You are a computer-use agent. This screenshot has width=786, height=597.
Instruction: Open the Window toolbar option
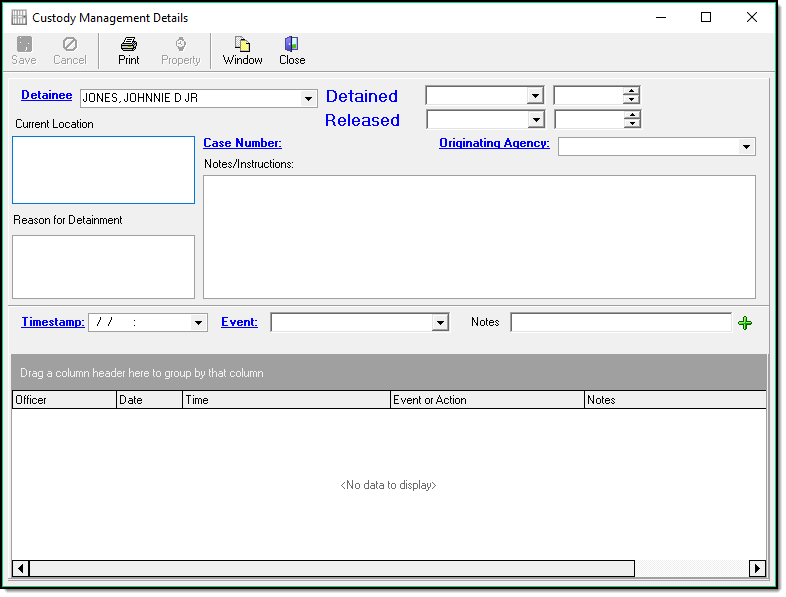click(x=242, y=44)
